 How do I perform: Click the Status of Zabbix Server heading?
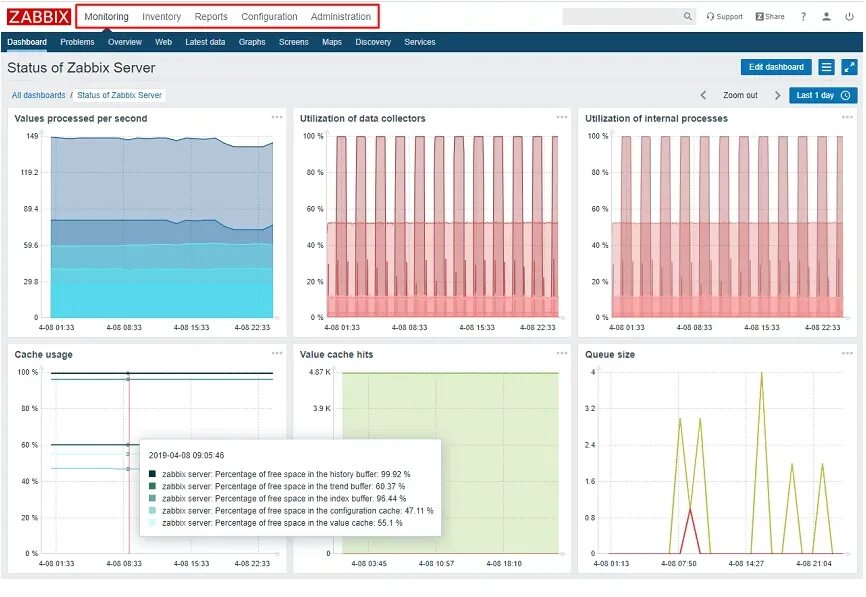coord(81,67)
